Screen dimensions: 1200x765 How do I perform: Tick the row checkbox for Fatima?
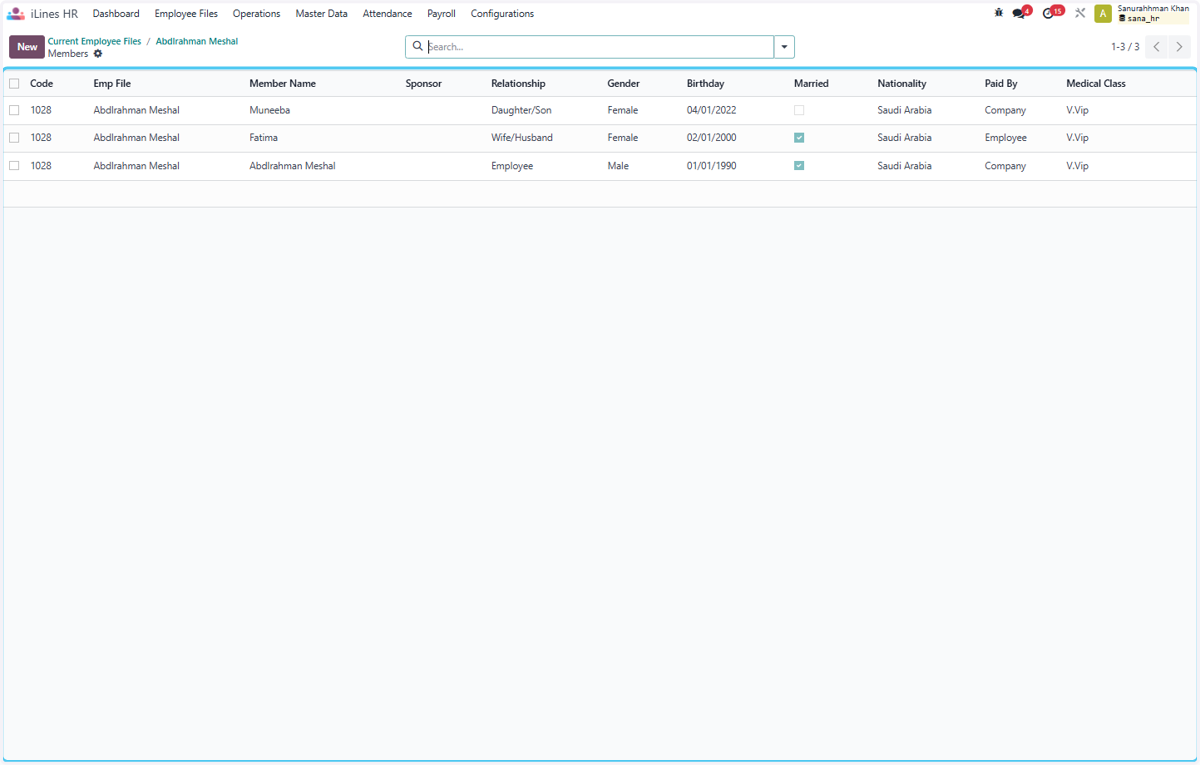pyautogui.click(x=14, y=138)
